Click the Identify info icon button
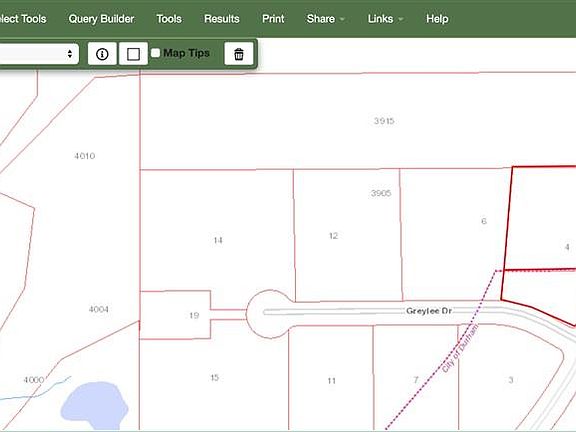Screen dimensions: 576x432 click(102, 54)
